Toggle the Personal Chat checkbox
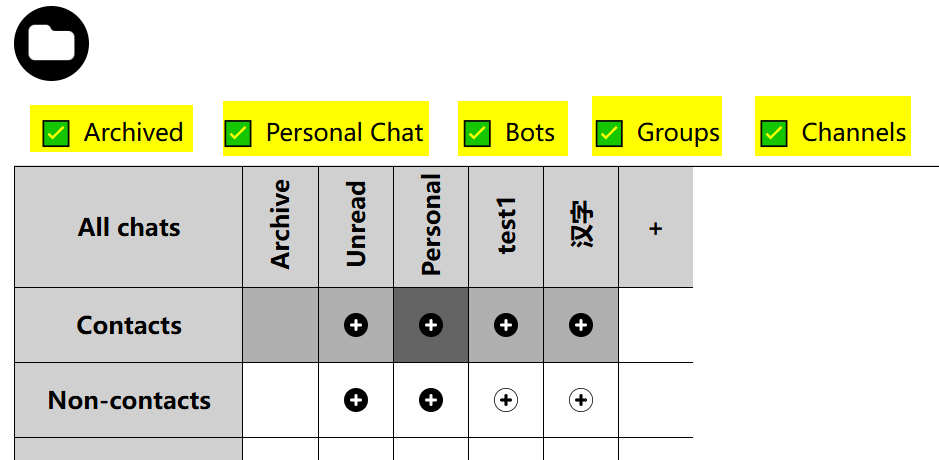This screenshot has height=460, width=939. coord(238,133)
